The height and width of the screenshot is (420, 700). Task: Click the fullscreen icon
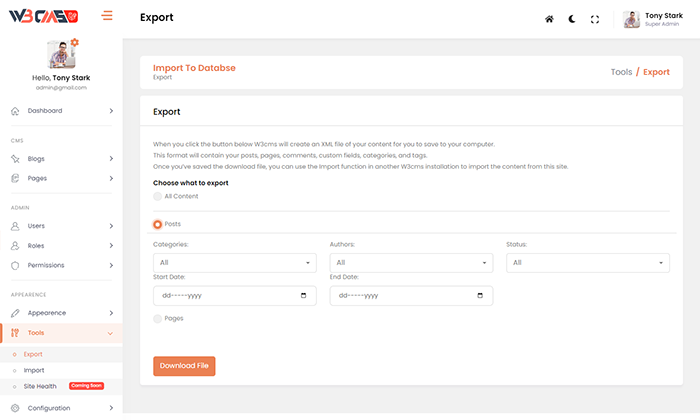pyautogui.click(x=595, y=19)
